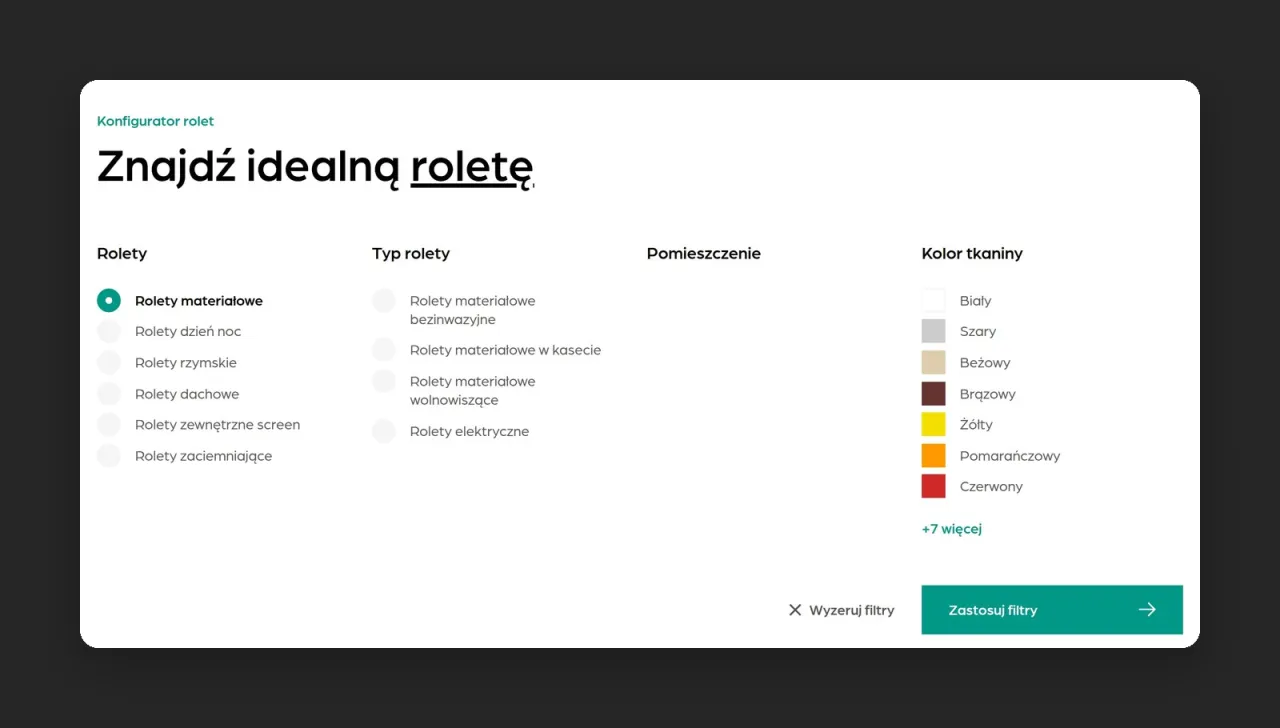1280x728 pixels.
Task: Choose the Rolety zaciemniające radio option
Action: (x=109, y=456)
